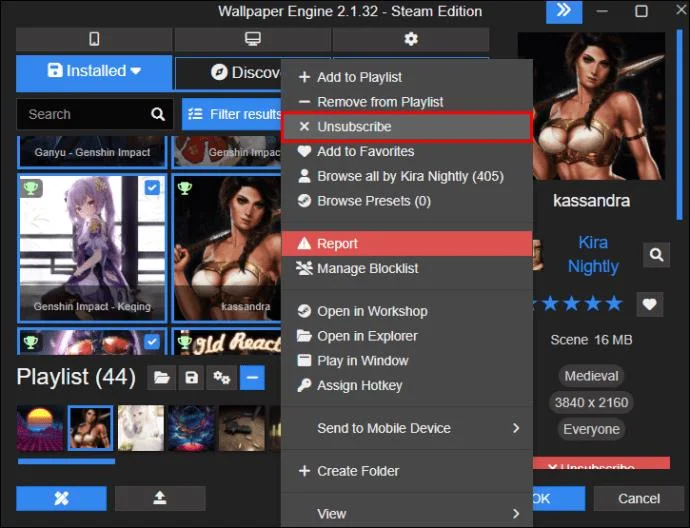Click magnifier icon next to Kira Nightly
Viewport: 690px width, 528px height.
pos(656,255)
